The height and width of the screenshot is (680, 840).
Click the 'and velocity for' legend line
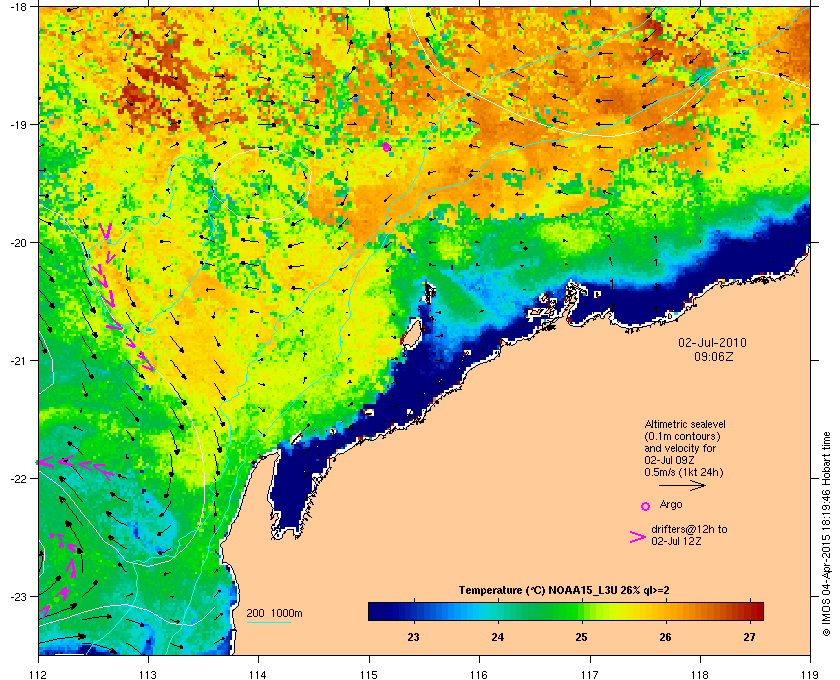click(680, 448)
